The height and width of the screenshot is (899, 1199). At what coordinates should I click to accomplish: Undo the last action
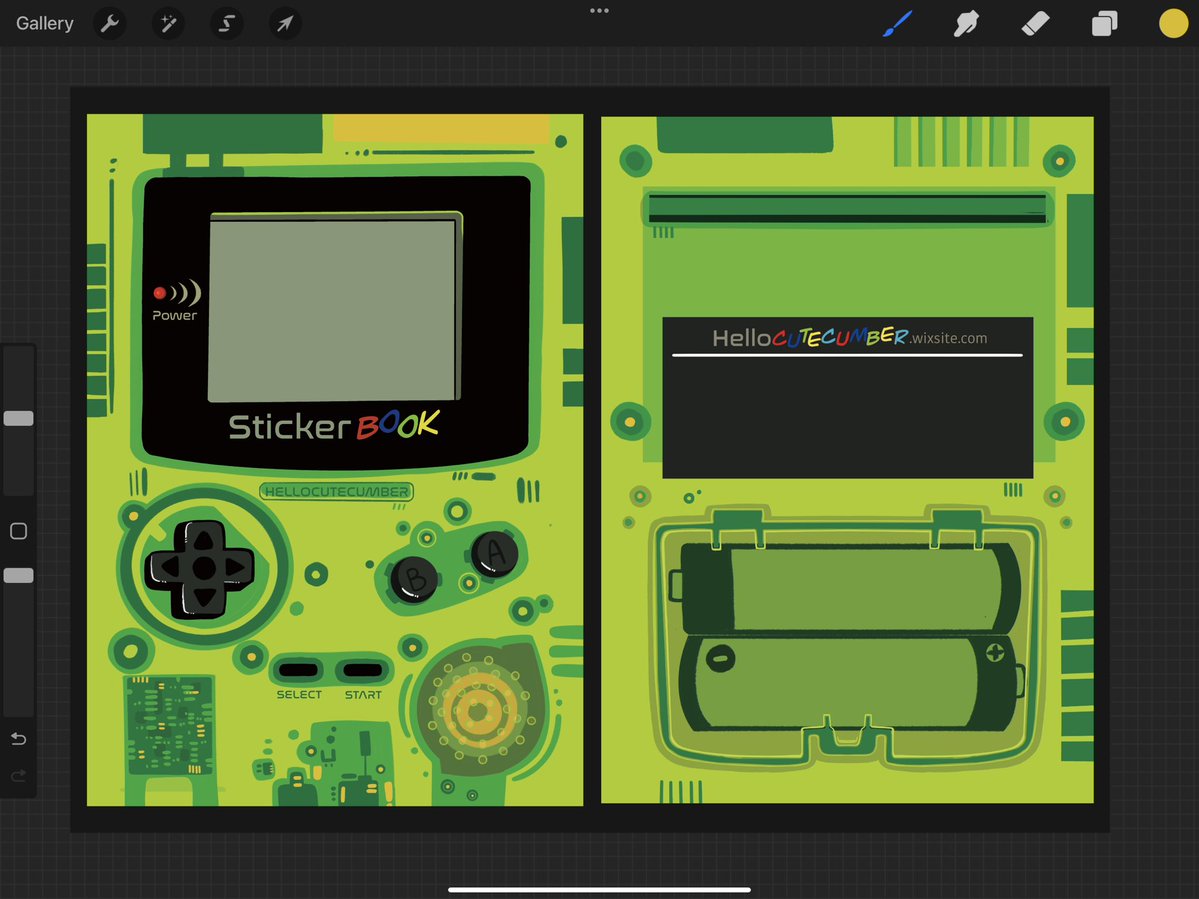18,738
